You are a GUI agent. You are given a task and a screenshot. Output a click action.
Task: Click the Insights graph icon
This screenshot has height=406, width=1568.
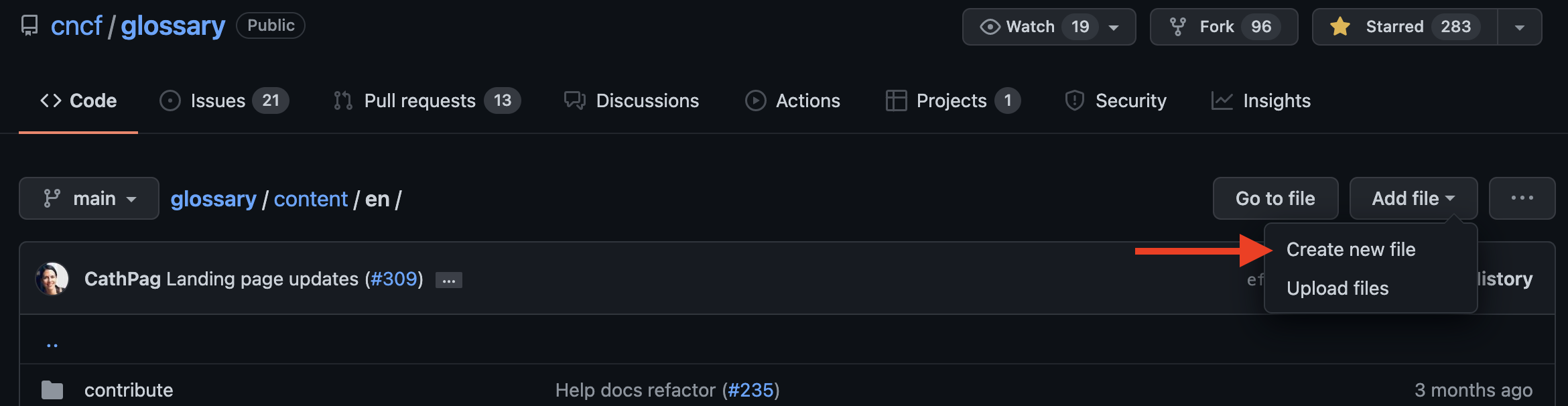[x=1222, y=100]
